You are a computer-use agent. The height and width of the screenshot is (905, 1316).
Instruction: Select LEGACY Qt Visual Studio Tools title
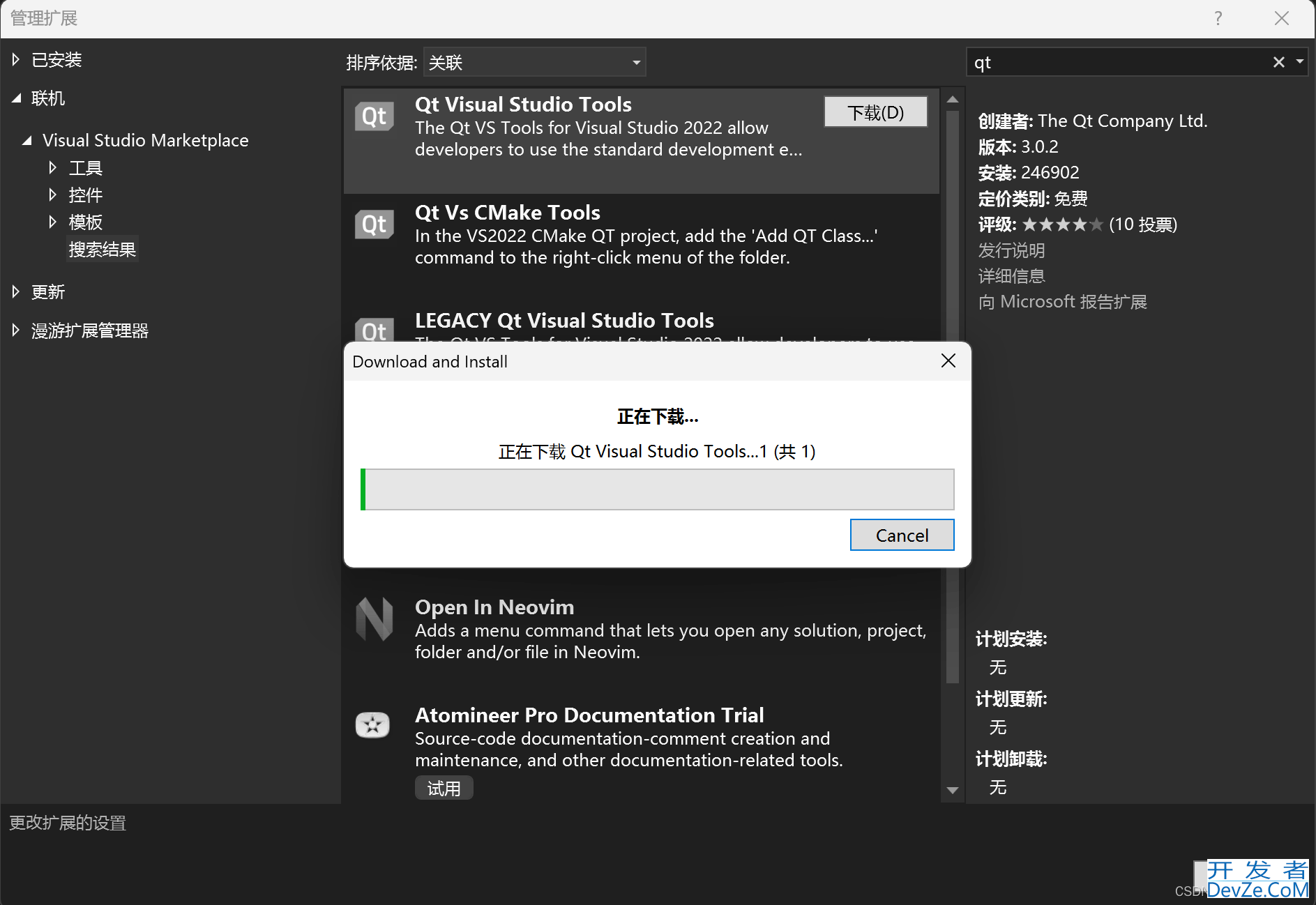point(564,320)
